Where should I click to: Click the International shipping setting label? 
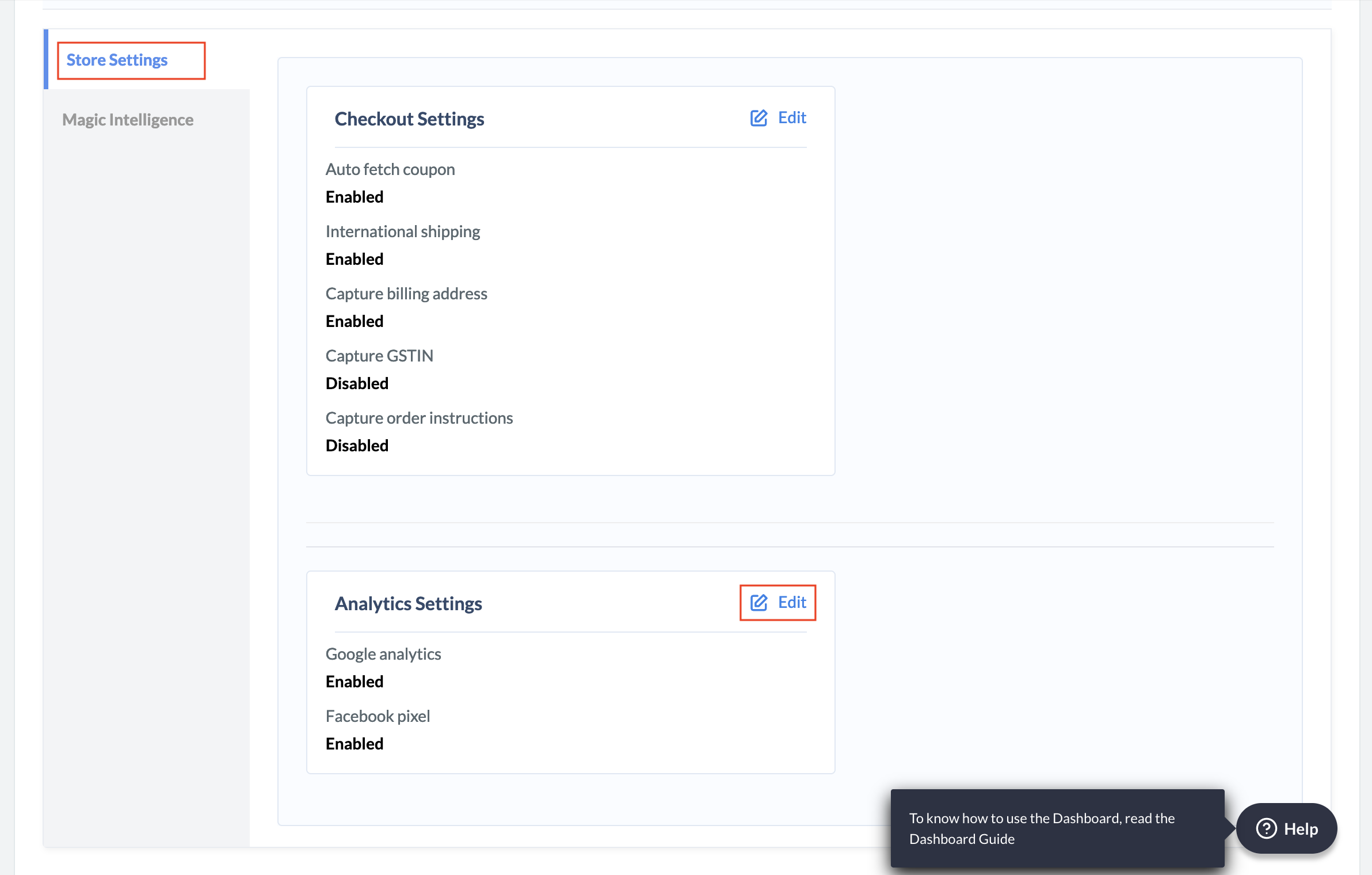(403, 231)
